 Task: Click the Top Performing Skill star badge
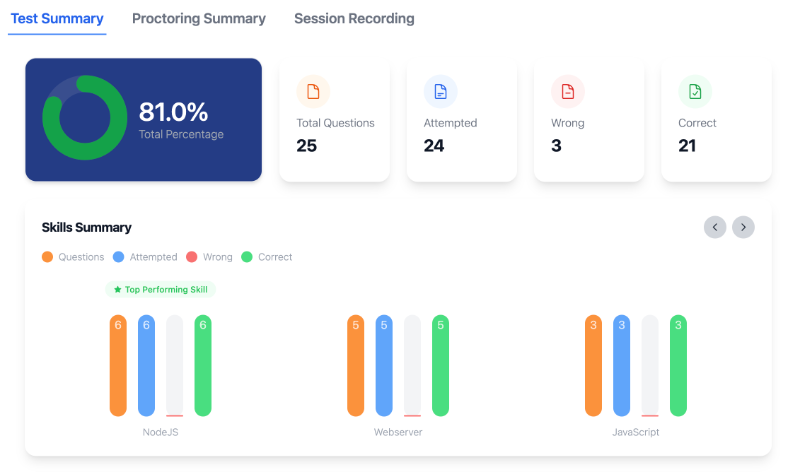(161, 289)
